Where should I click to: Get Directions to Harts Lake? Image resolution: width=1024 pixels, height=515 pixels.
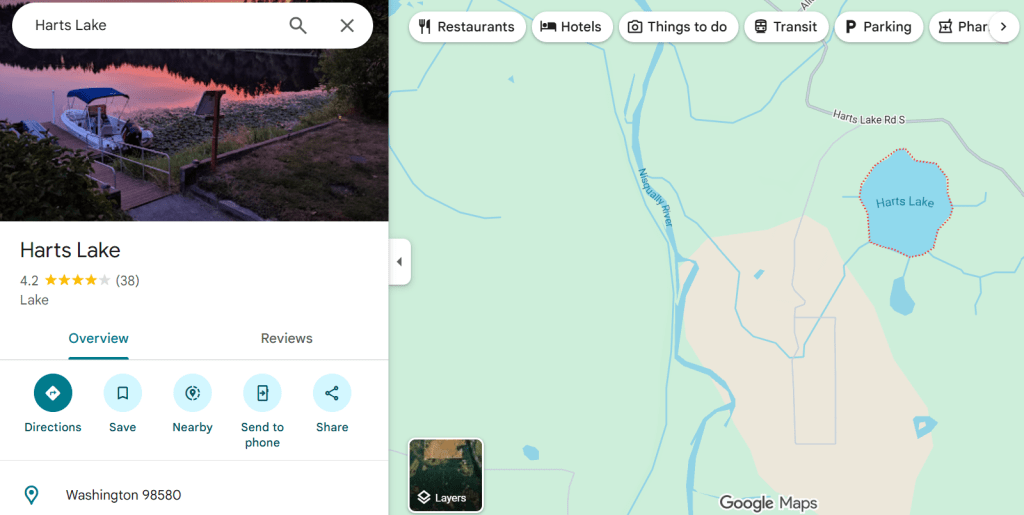tap(53, 393)
